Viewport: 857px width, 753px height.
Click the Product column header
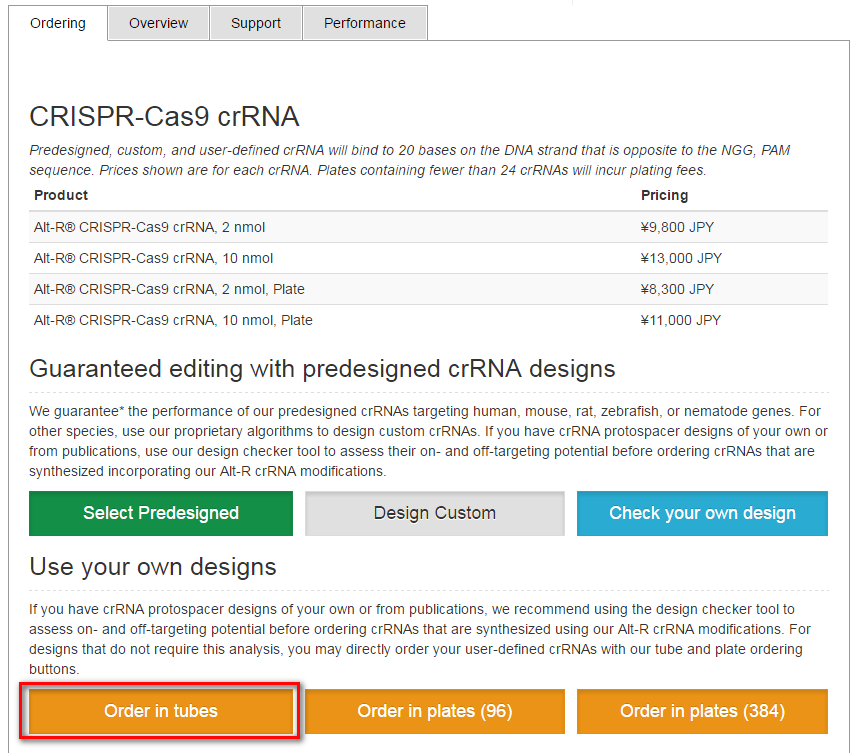(x=61, y=195)
